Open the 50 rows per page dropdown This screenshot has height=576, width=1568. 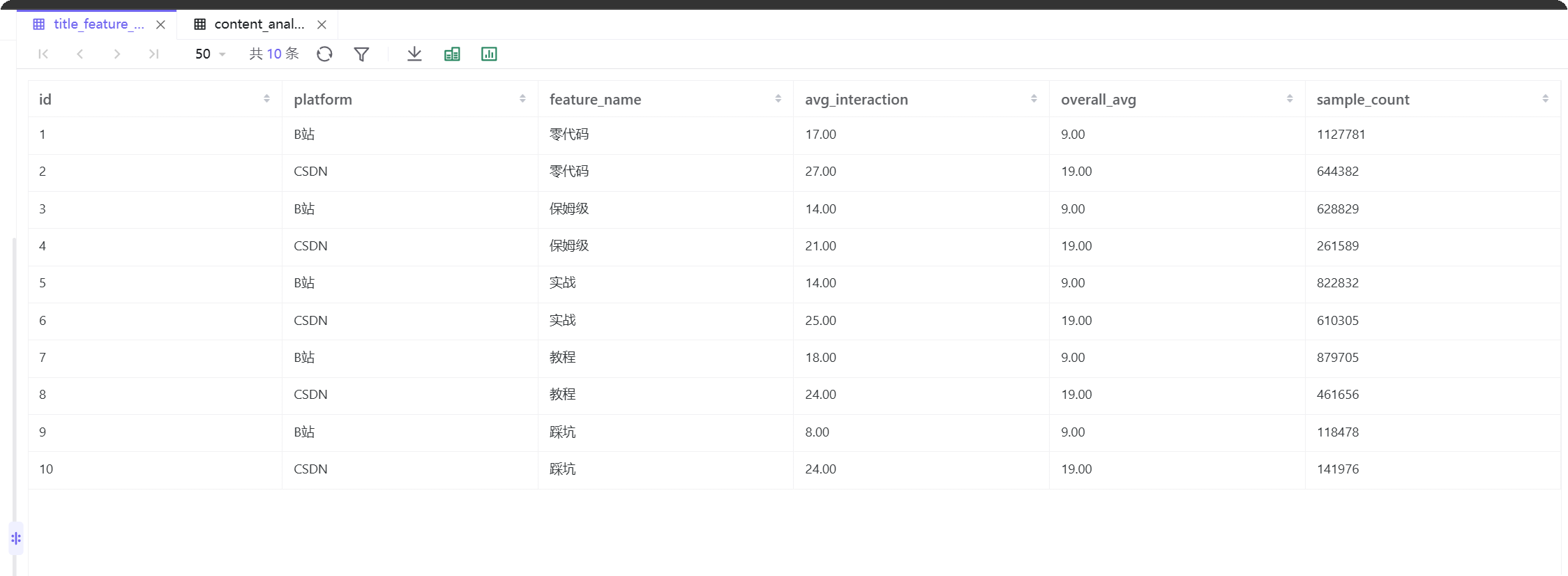click(x=210, y=54)
